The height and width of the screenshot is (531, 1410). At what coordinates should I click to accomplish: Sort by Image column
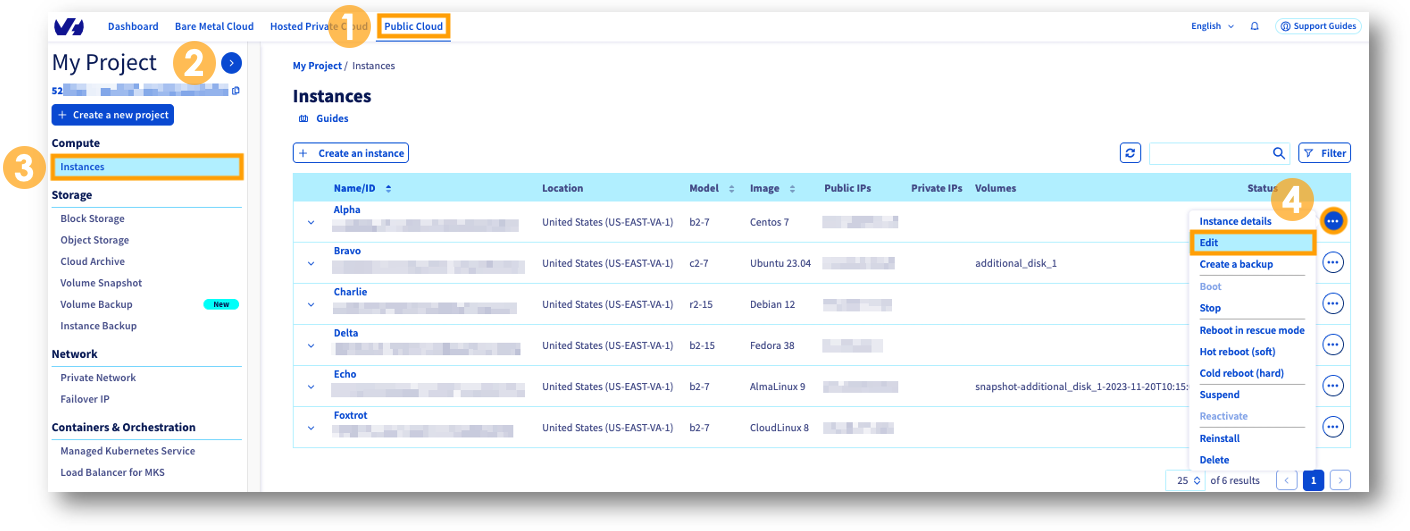pyautogui.click(x=792, y=188)
